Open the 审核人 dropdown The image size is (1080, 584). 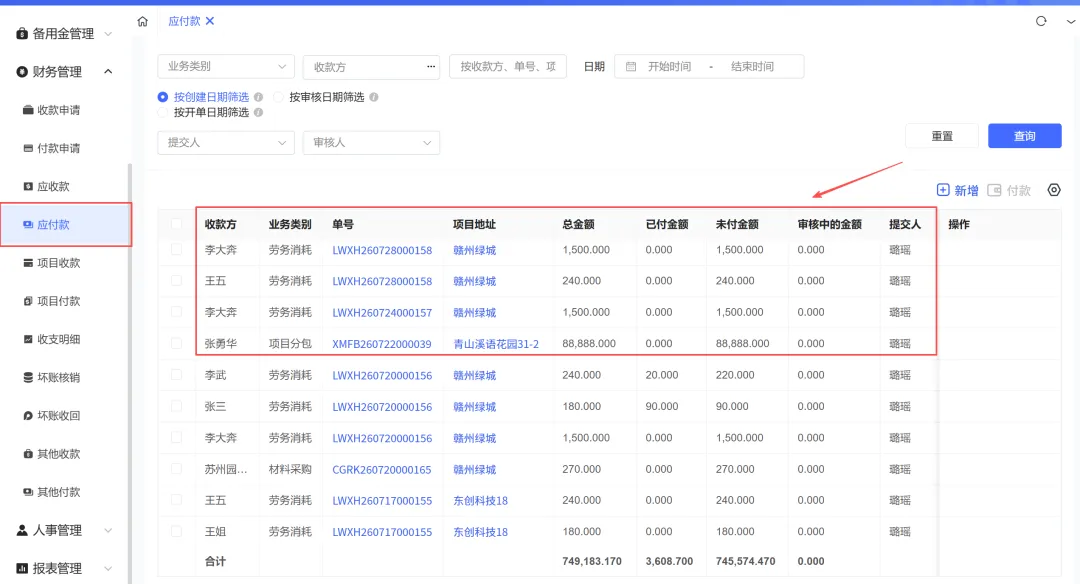pyautogui.click(x=371, y=143)
